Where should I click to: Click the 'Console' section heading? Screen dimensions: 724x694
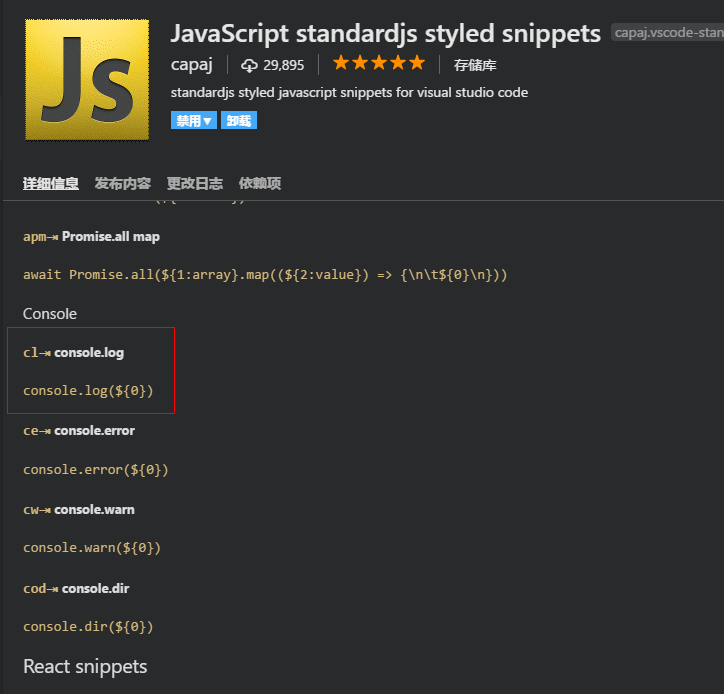(50, 314)
